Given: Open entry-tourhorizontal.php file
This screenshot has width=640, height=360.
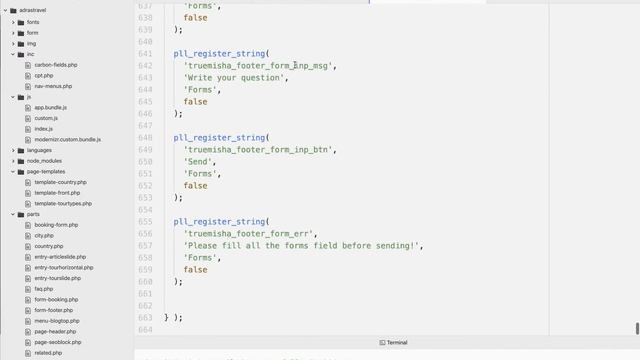Looking at the screenshot, I should coord(64,268).
